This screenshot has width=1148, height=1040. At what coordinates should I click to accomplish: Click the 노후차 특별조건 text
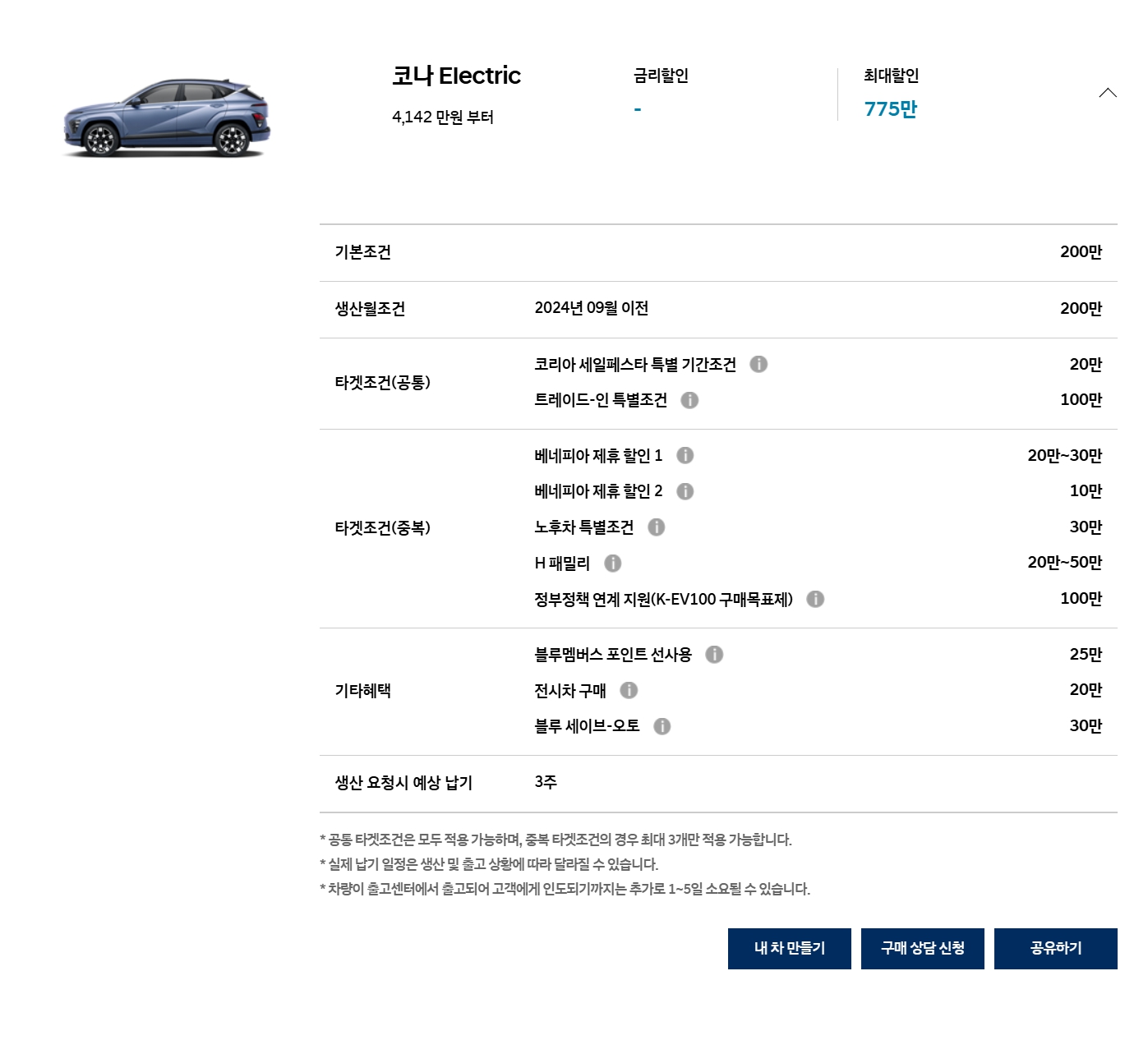pos(584,527)
